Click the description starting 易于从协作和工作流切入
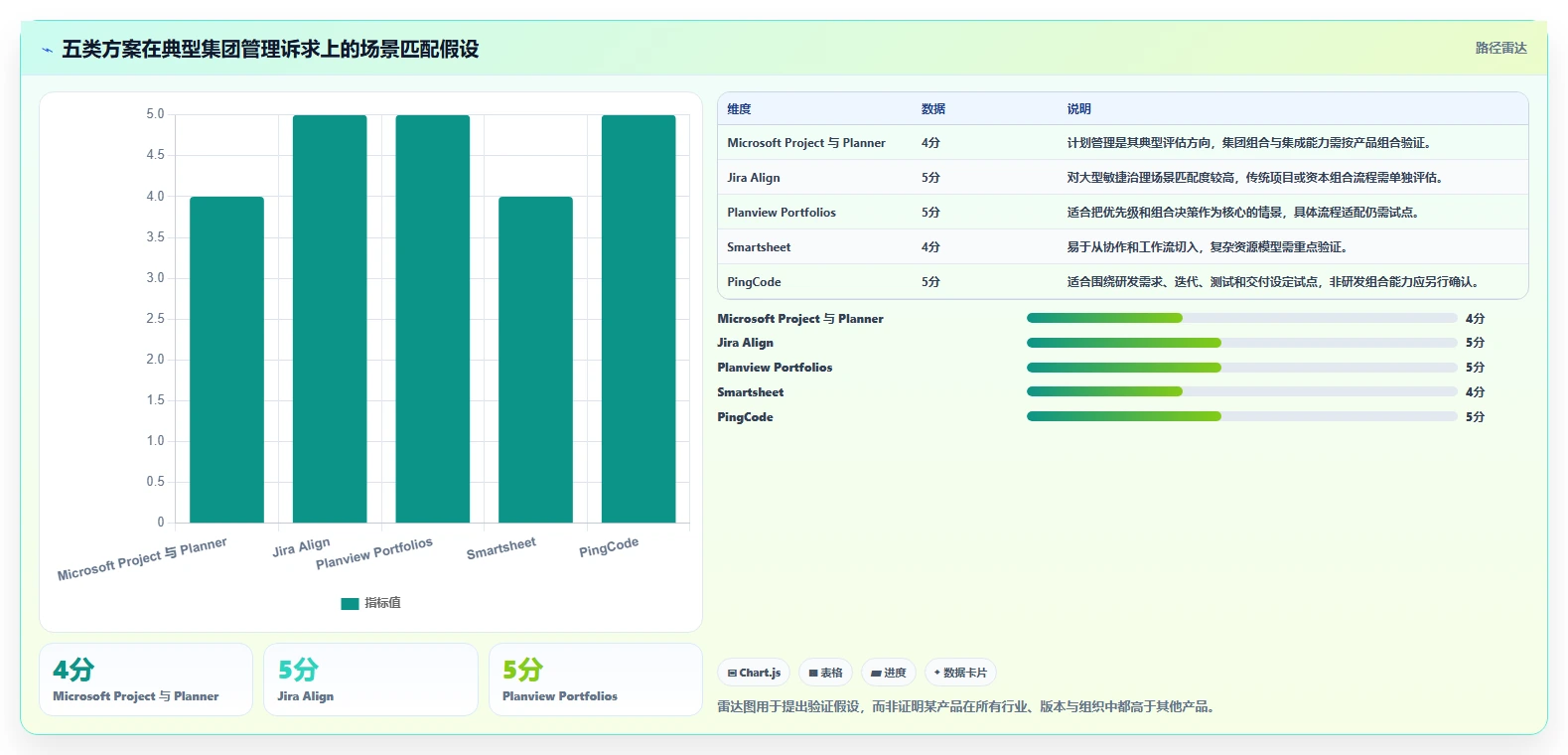Viewport: 1568px width, 755px height. 1210,247
